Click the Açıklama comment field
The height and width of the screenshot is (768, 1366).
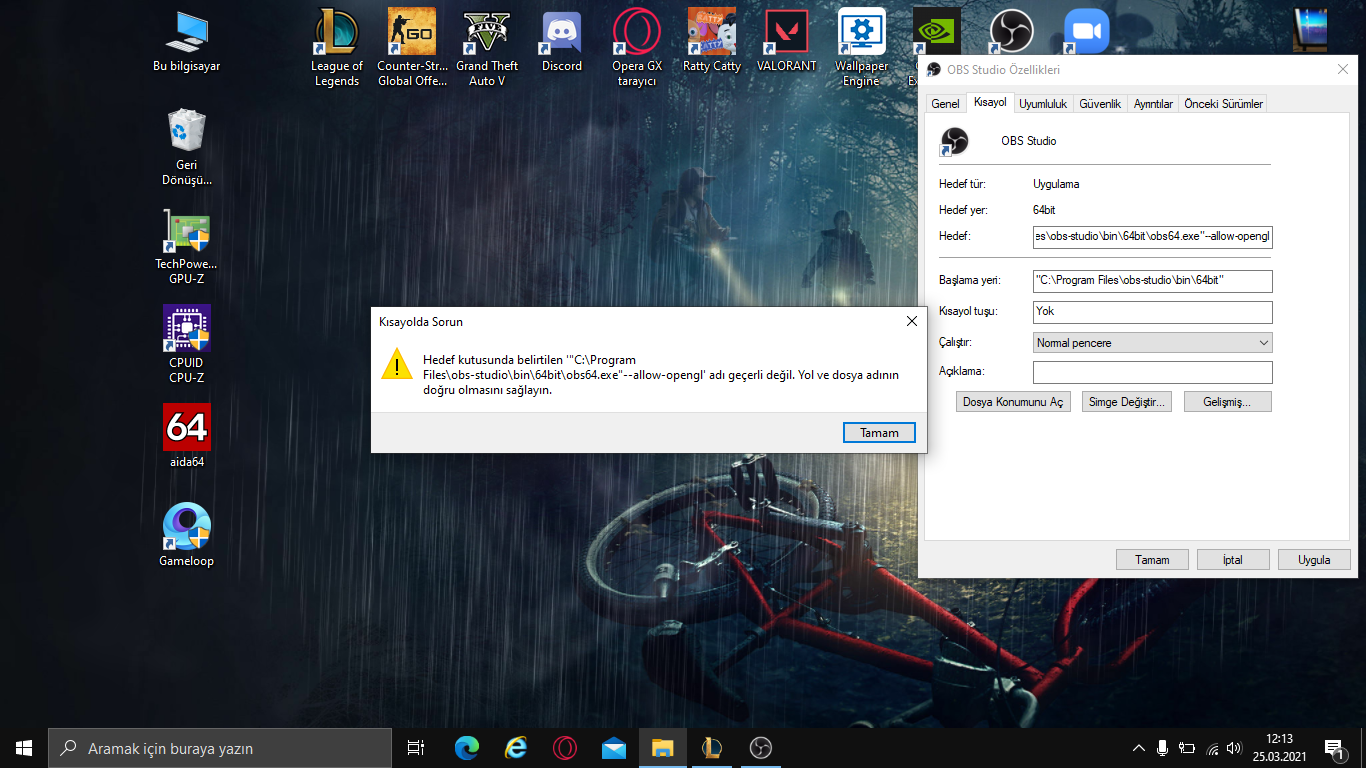(1153, 373)
